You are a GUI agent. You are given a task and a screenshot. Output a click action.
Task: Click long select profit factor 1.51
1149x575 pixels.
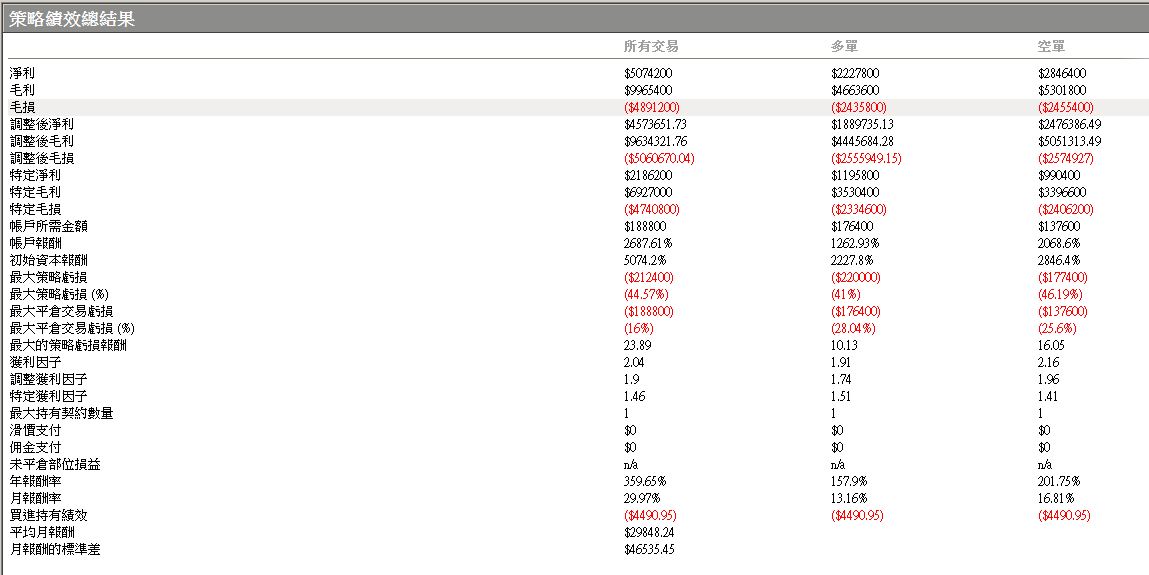(x=841, y=396)
